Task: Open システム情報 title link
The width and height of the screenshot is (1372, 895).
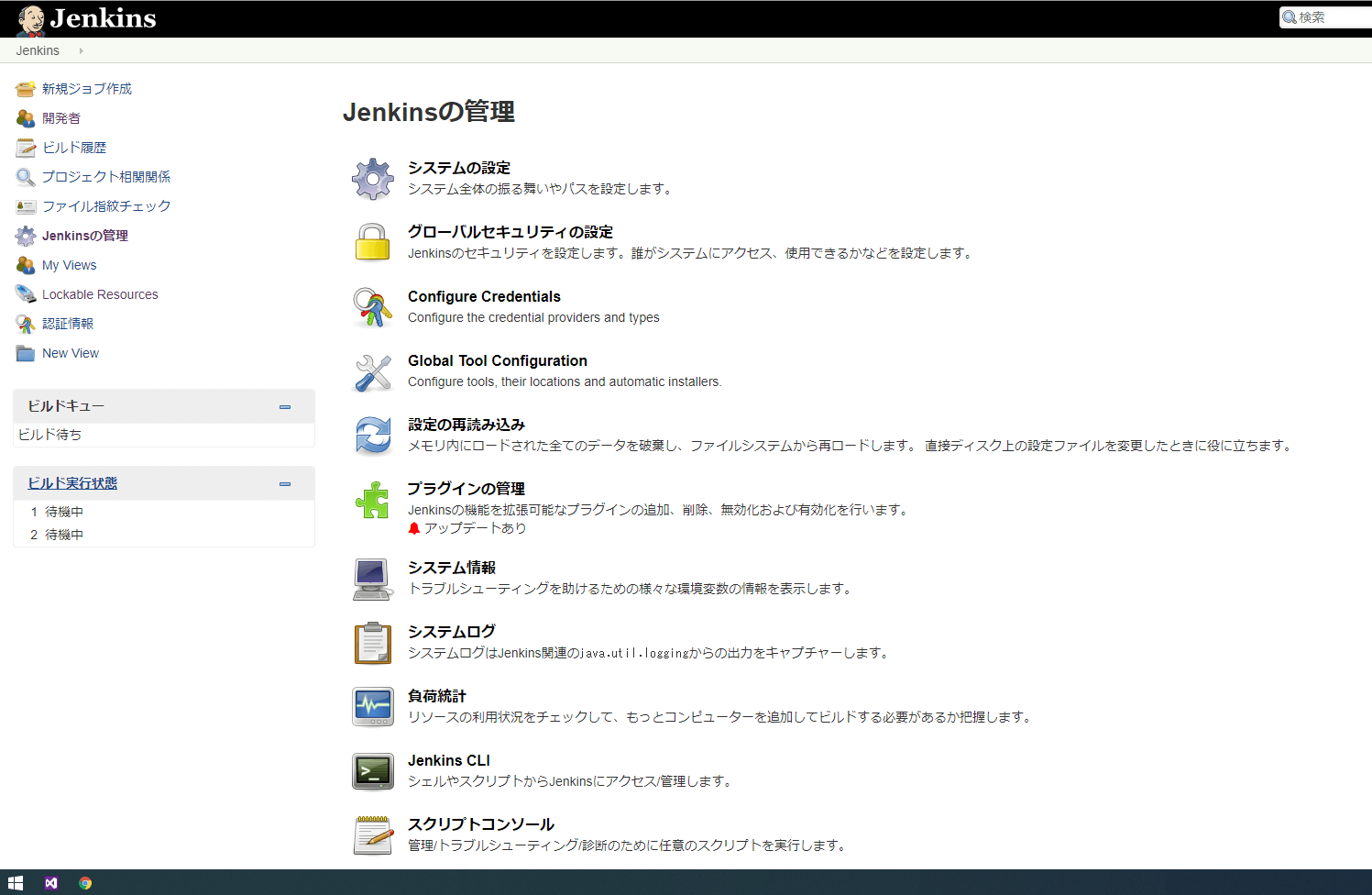Action: (452, 568)
